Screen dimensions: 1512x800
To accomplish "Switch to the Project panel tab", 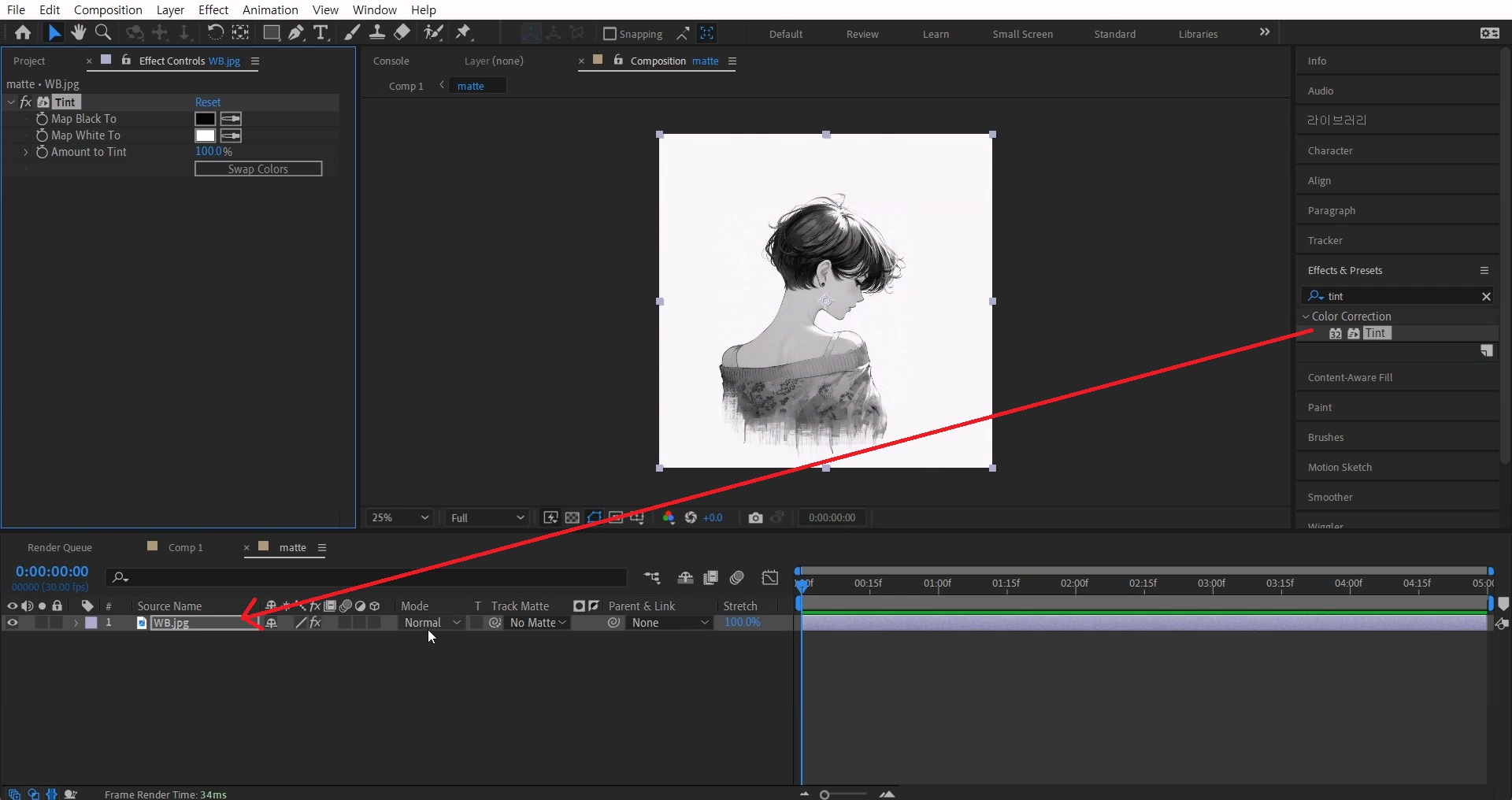I will point(29,61).
